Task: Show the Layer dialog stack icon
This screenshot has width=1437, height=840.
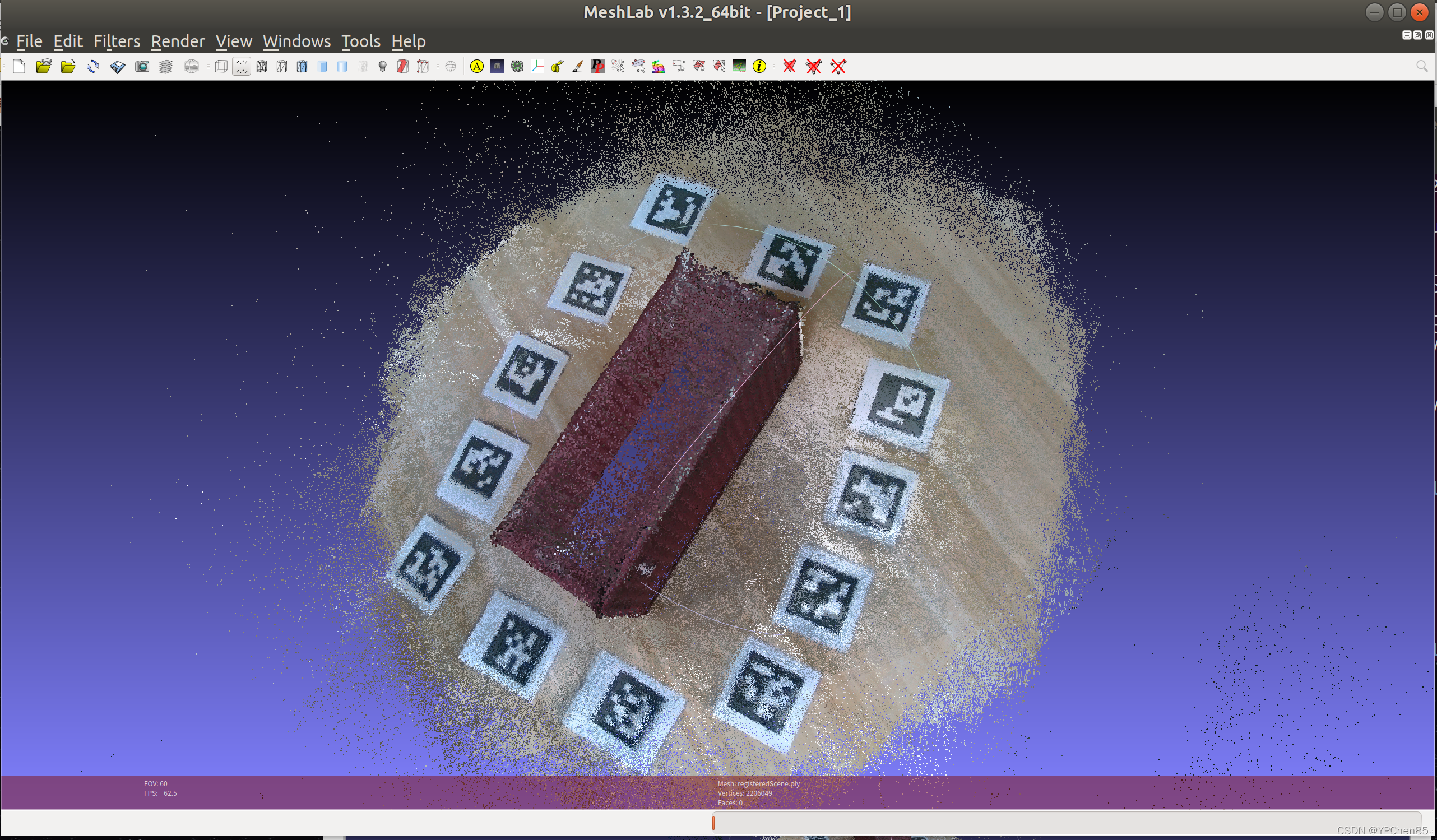Action: (166, 67)
